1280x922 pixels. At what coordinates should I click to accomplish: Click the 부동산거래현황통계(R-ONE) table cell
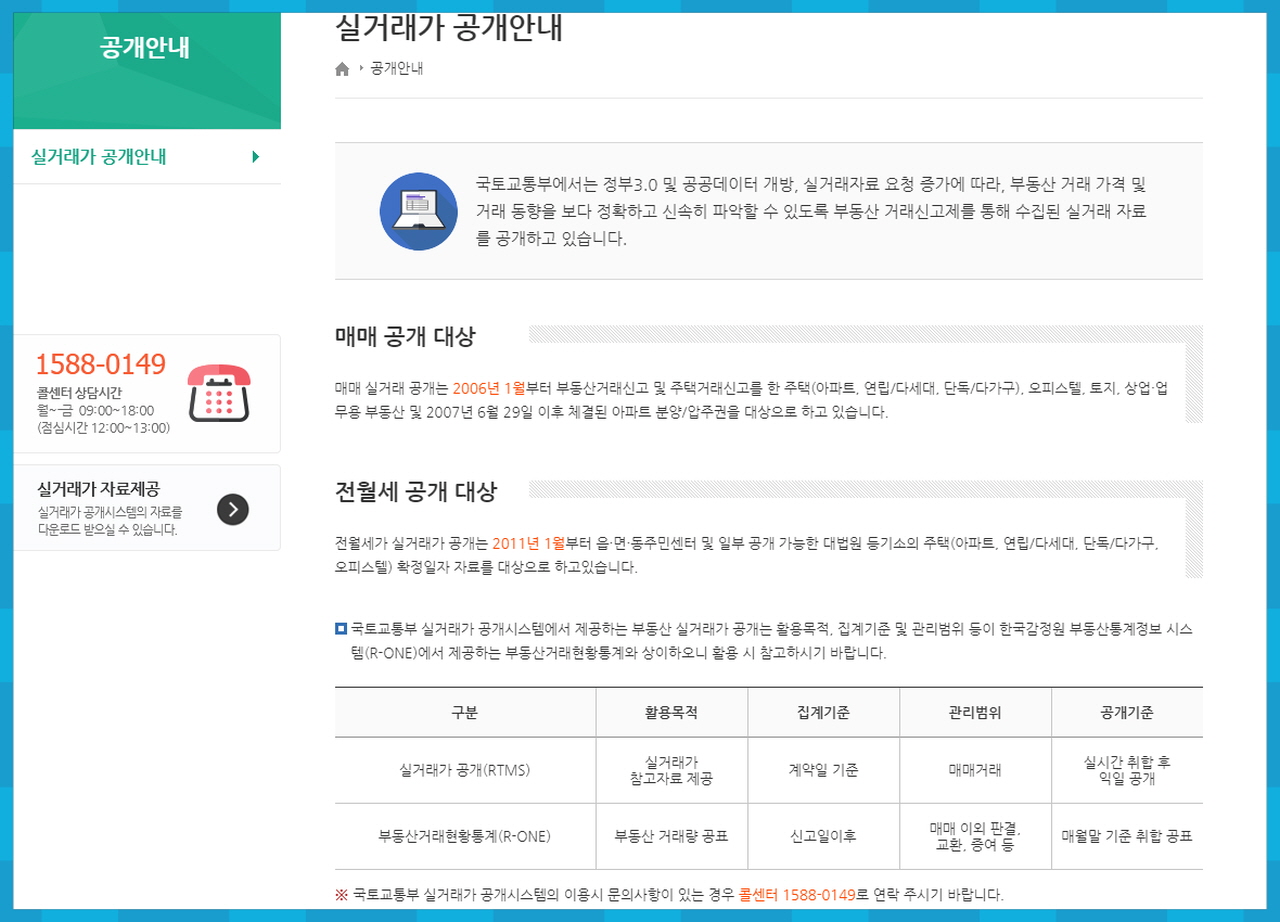pos(465,836)
